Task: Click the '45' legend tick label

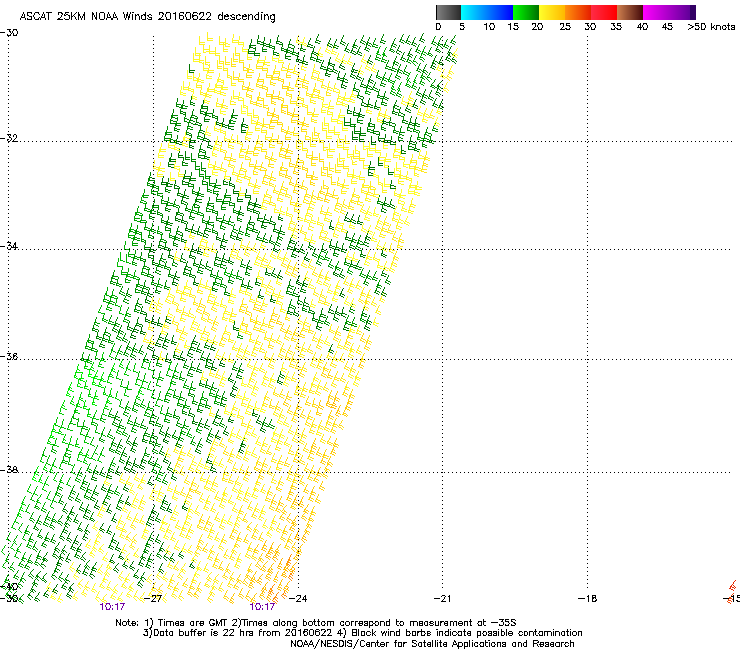Action: 667,27
